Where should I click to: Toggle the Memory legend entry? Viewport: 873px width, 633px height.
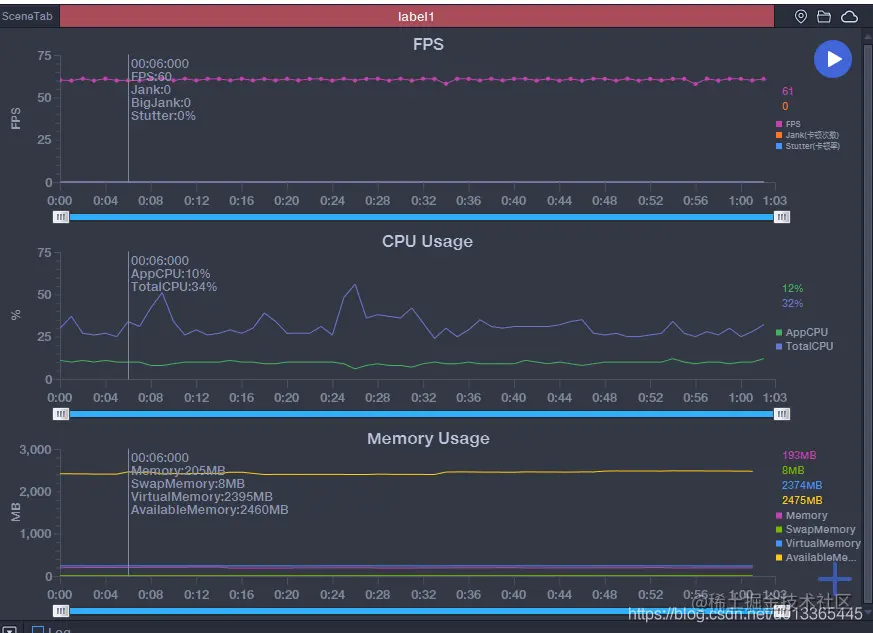802,516
